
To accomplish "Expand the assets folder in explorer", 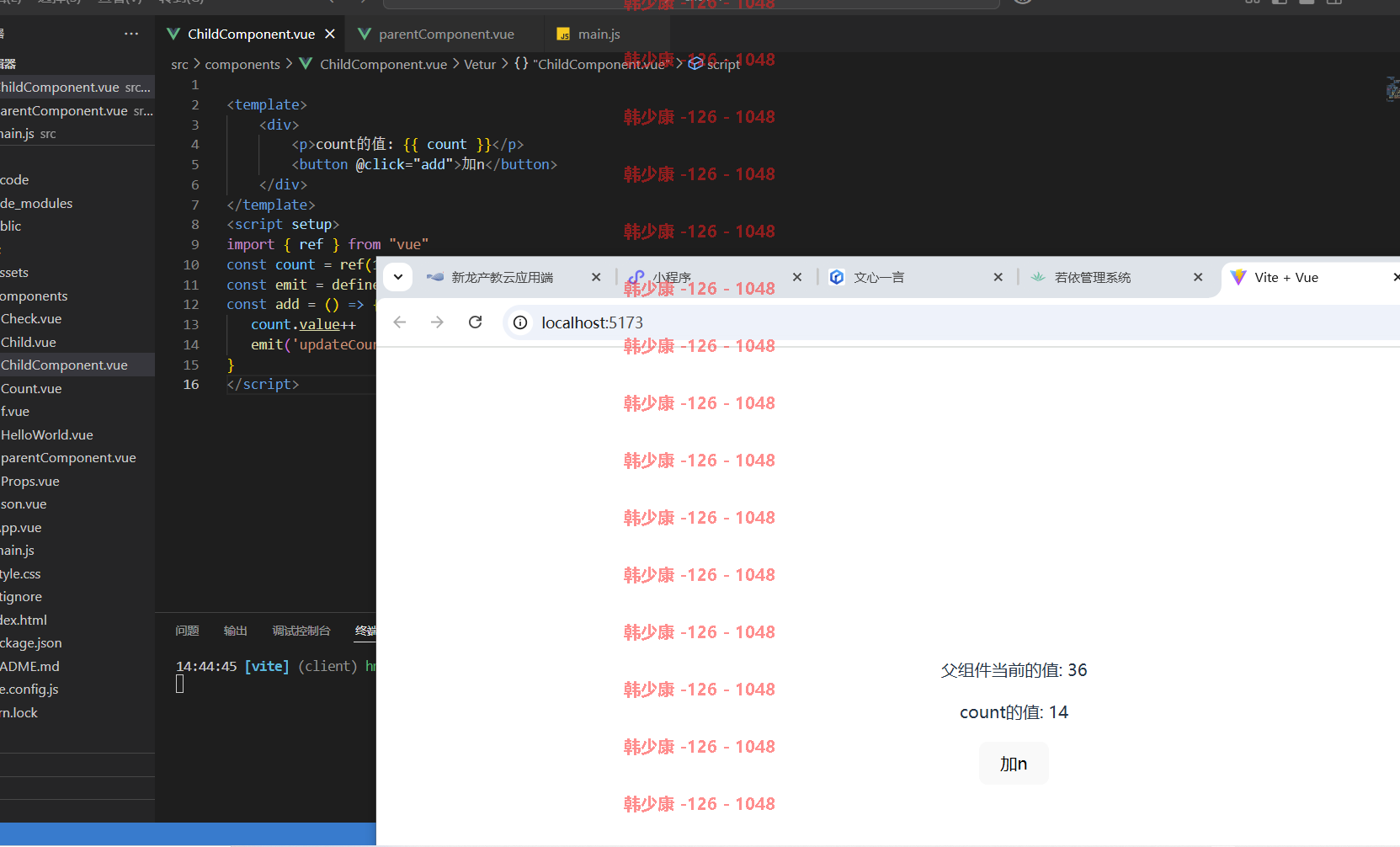I will [77, 272].
